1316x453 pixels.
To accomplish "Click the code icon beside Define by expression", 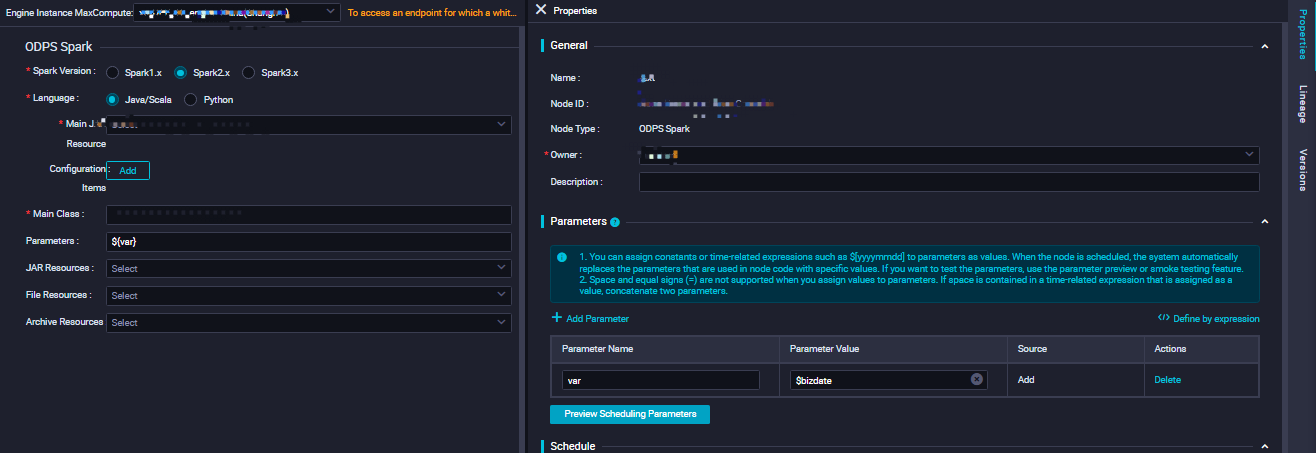I will coord(1163,318).
